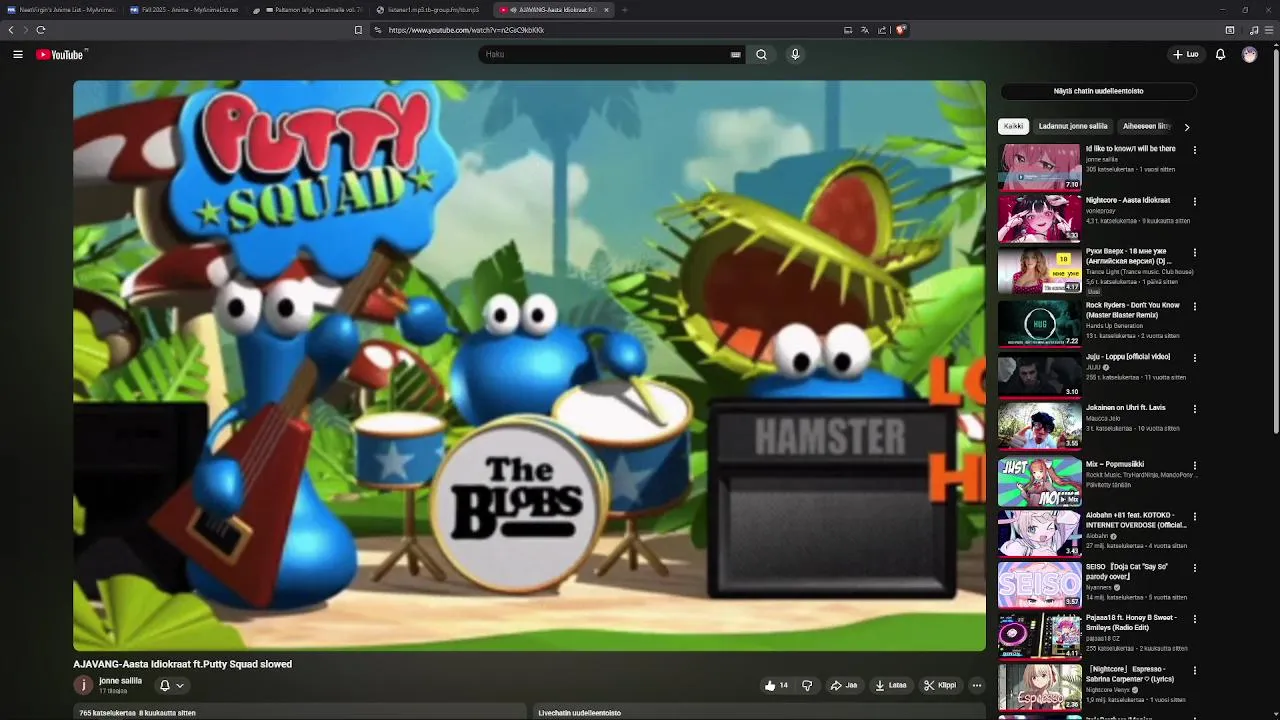The image size is (1280, 720).
Task: Click the main Putty Squad video player
Action: coord(529,366)
